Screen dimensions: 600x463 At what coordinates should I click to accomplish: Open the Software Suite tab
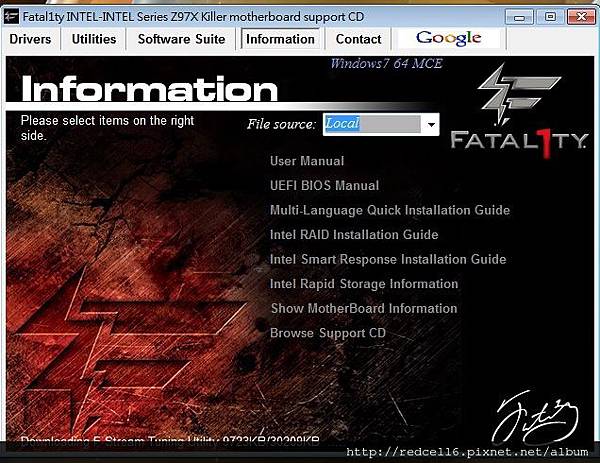pos(181,39)
